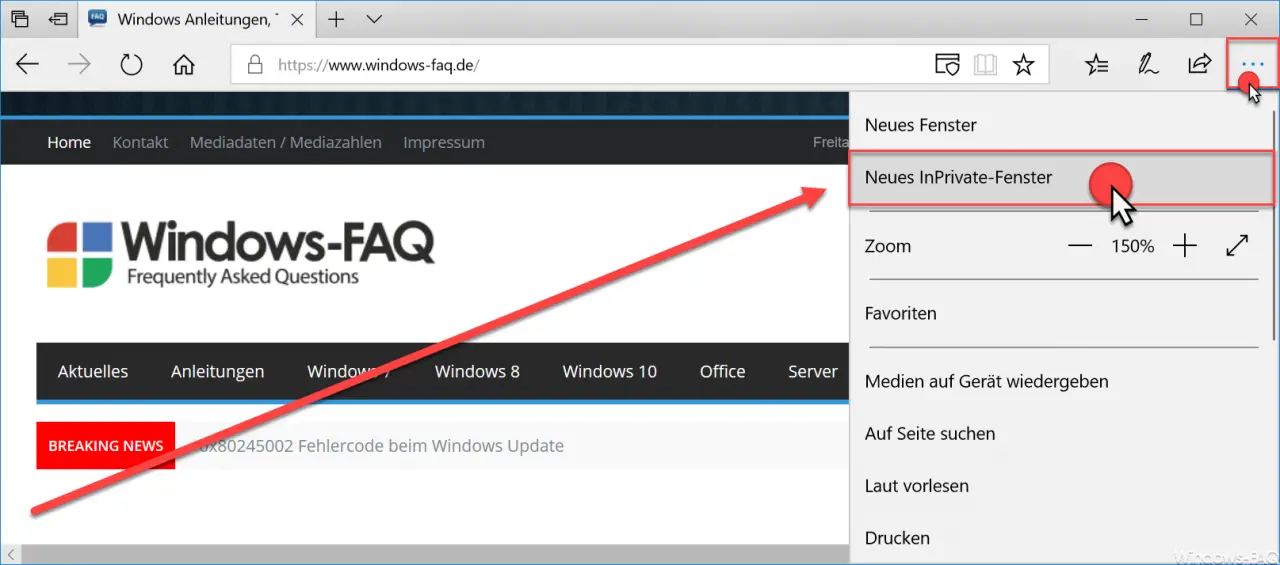Image resolution: width=1280 pixels, height=565 pixels.
Task: Click the 150% zoom value
Action: click(x=1132, y=246)
